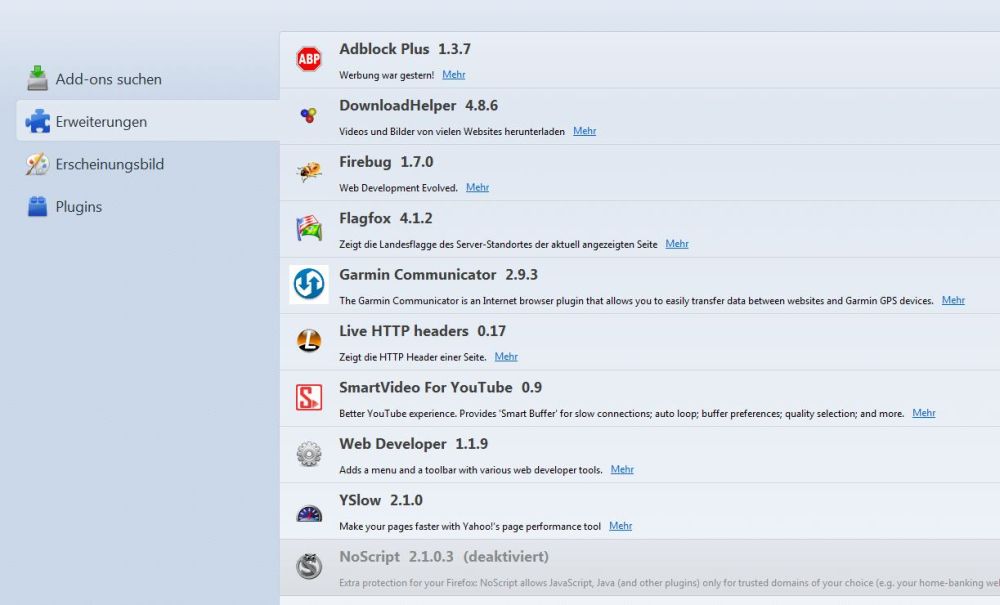1000x605 pixels.
Task: Click the Garmin Communicator blue arrows icon
Action: 309,284
